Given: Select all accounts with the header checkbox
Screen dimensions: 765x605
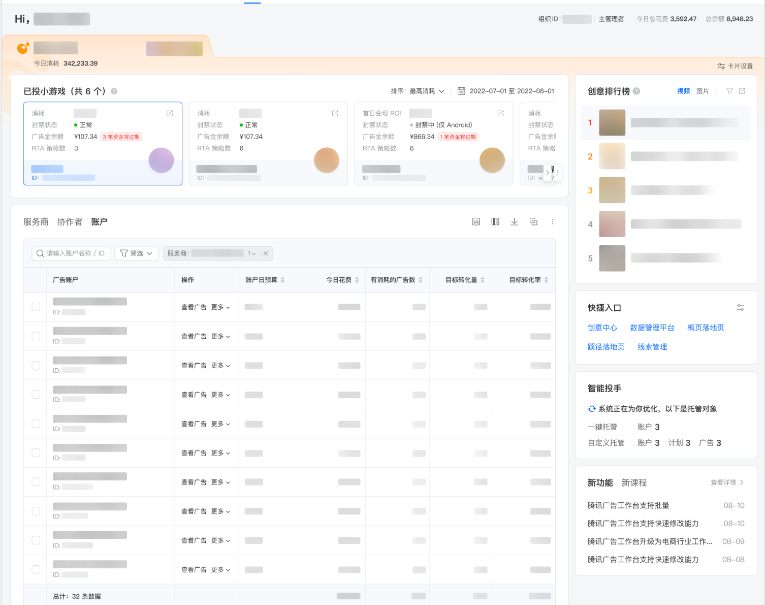Looking at the screenshot, I should [x=36, y=280].
